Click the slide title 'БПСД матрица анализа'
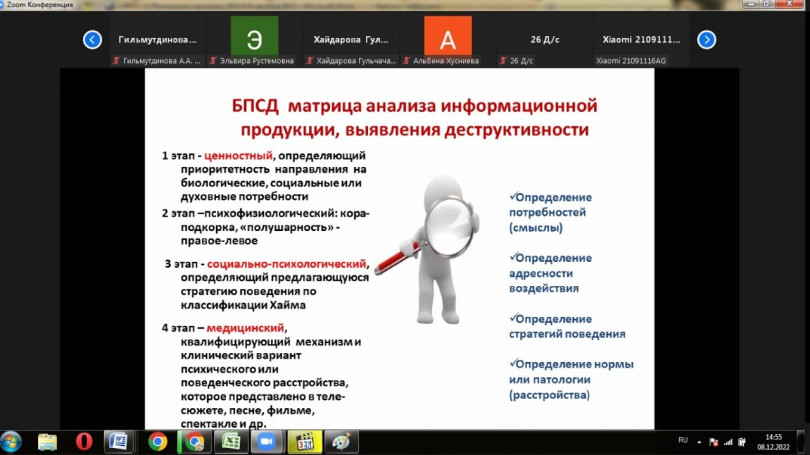Viewport: 810px width, 455px height. (x=414, y=117)
